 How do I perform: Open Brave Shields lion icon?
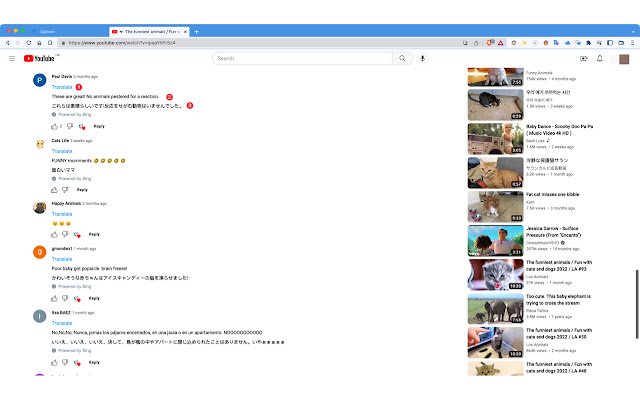pyautogui.click(x=489, y=43)
